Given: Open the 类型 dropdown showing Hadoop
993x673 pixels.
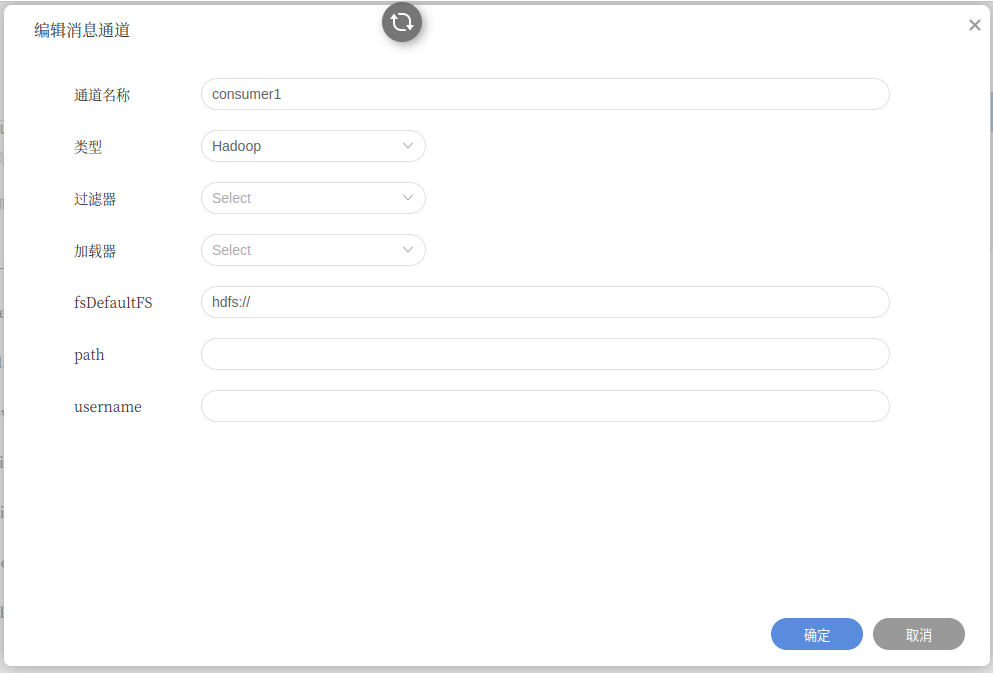Looking at the screenshot, I should tap(313, 146).
